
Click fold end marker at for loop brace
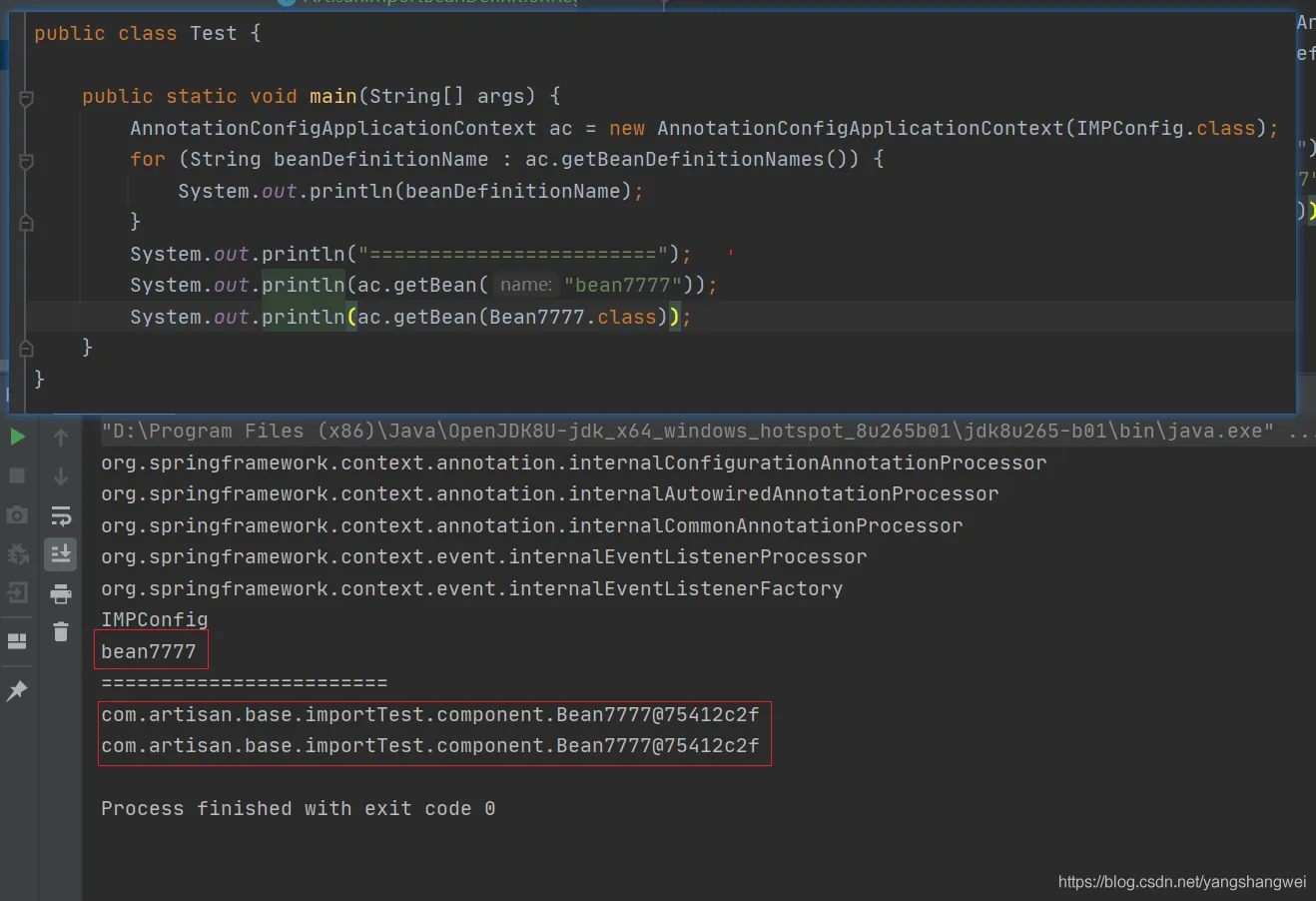[27, 222]
